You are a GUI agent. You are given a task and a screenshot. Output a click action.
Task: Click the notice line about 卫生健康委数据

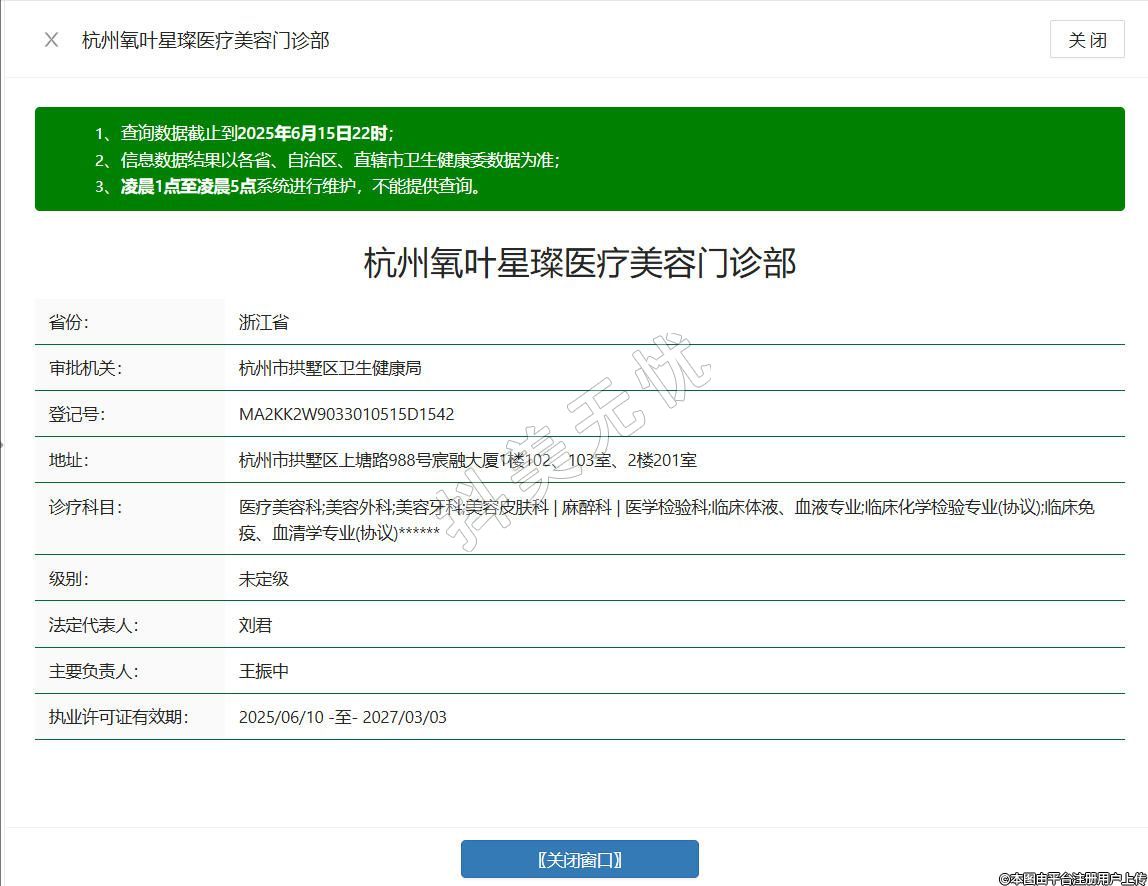[x=340, y=160]
